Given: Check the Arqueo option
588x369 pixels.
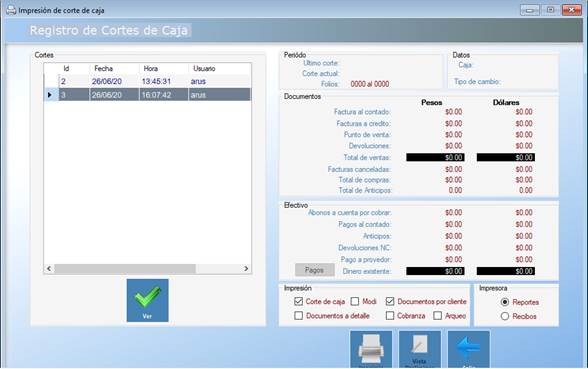Looking at the screenshot, I should (438, 315).
